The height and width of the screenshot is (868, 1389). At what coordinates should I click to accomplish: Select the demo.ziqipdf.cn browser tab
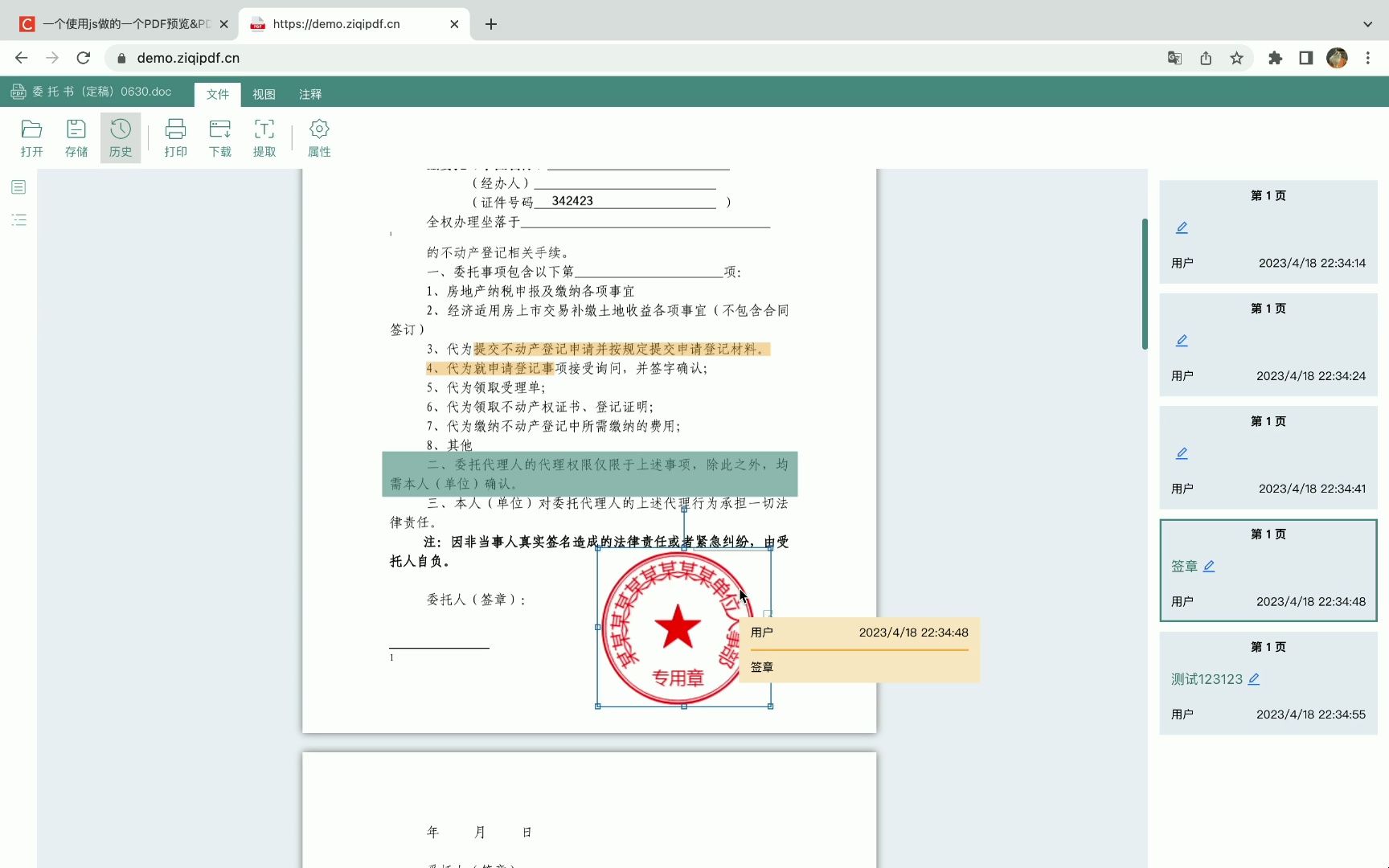[354, 24]
